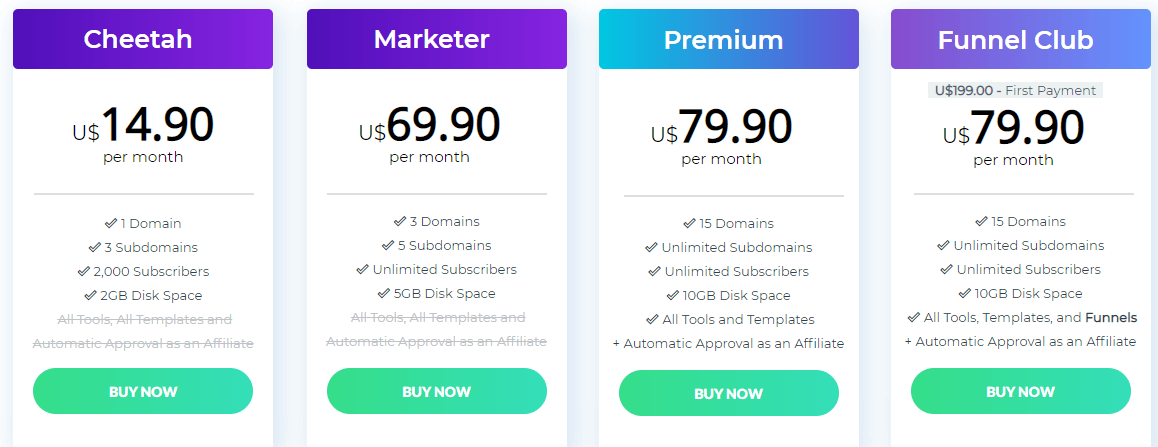Click the checkmark next to 2,000 Subscribers
Viewport: 1158px width, 447px height.
[84, 271]
